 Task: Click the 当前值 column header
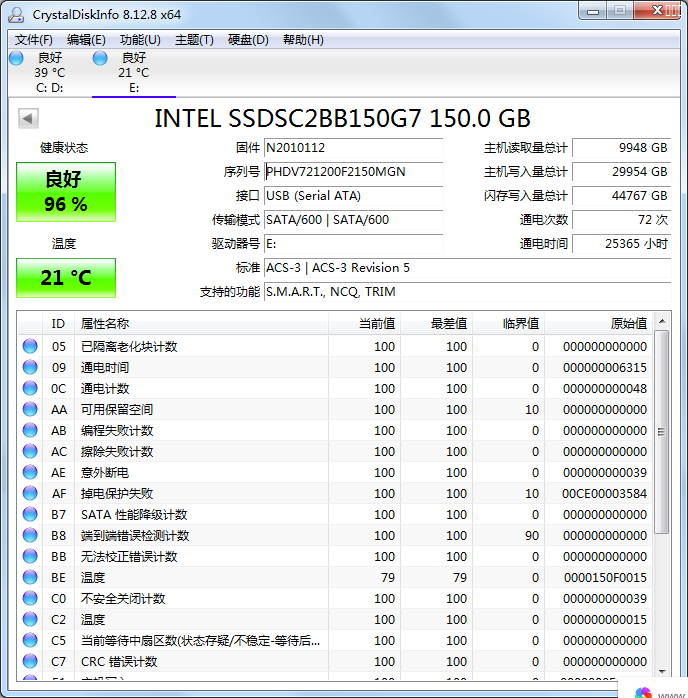click(364, 324)
